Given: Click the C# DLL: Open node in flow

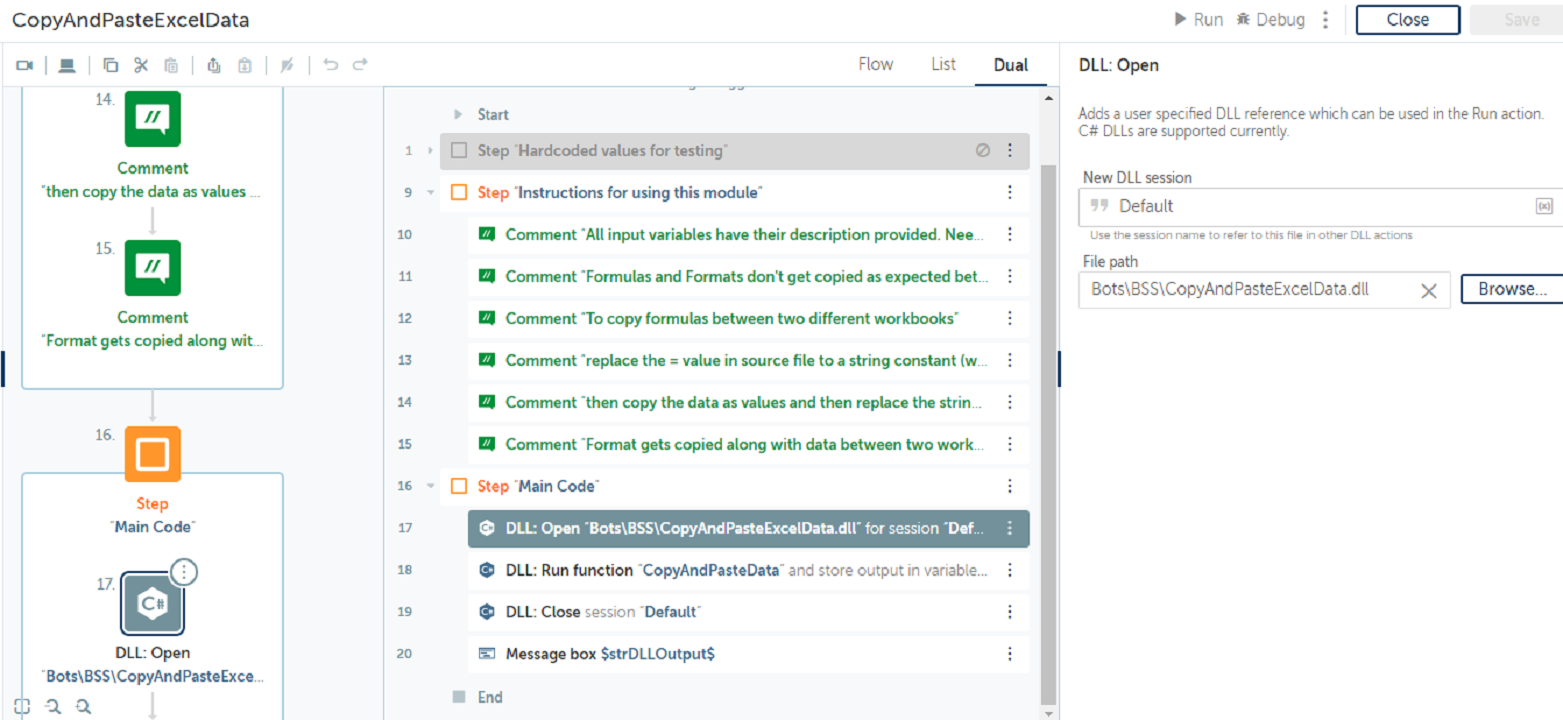Looking at the screenshot, I should tap(152, 603).
